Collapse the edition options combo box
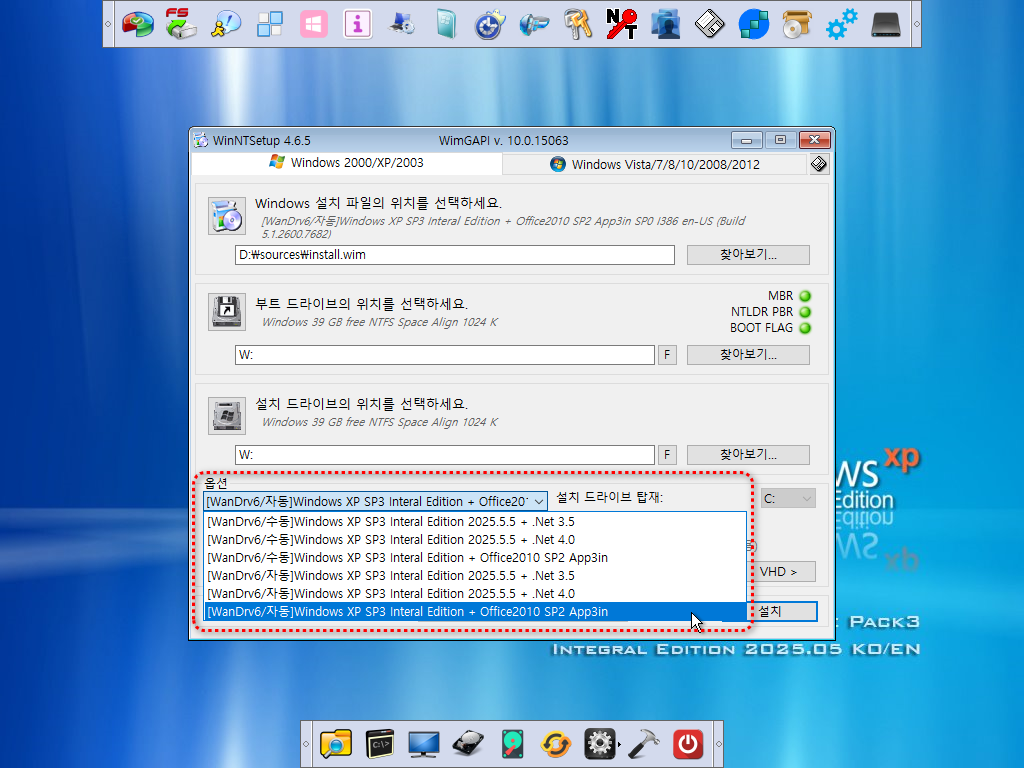Viewport: 1024px width, 768px height. coord(539,502)
